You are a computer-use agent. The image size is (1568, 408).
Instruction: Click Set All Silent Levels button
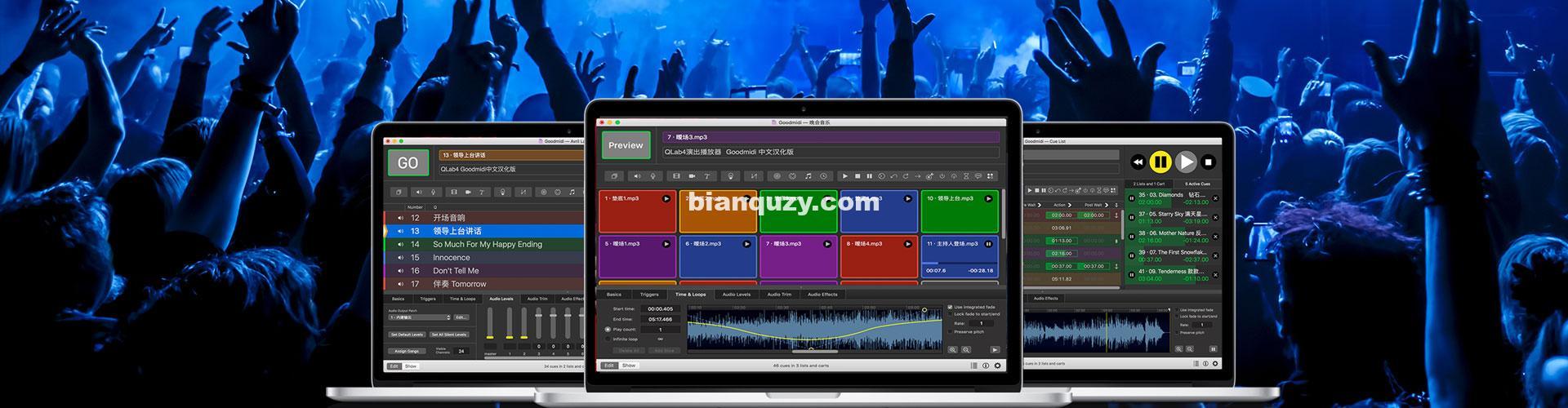point(449,335)
